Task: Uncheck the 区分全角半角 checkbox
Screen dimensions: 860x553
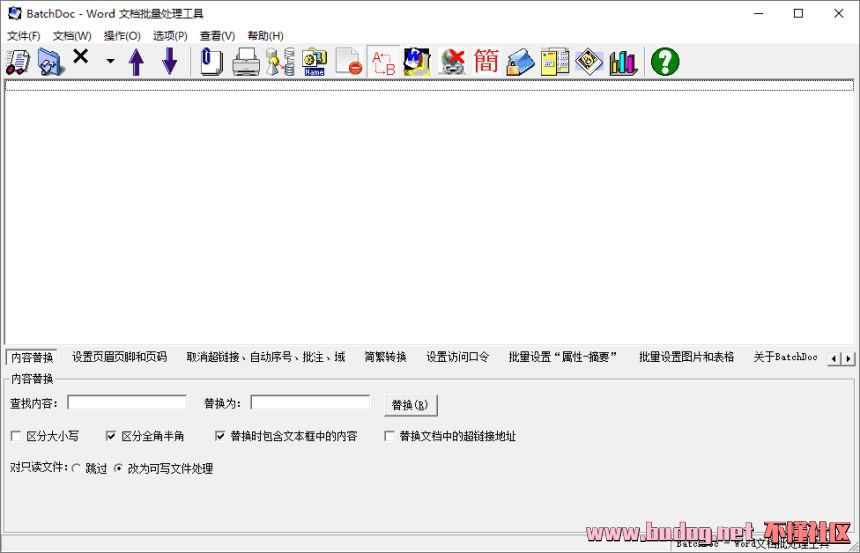Action: click(x=111, y=436)
